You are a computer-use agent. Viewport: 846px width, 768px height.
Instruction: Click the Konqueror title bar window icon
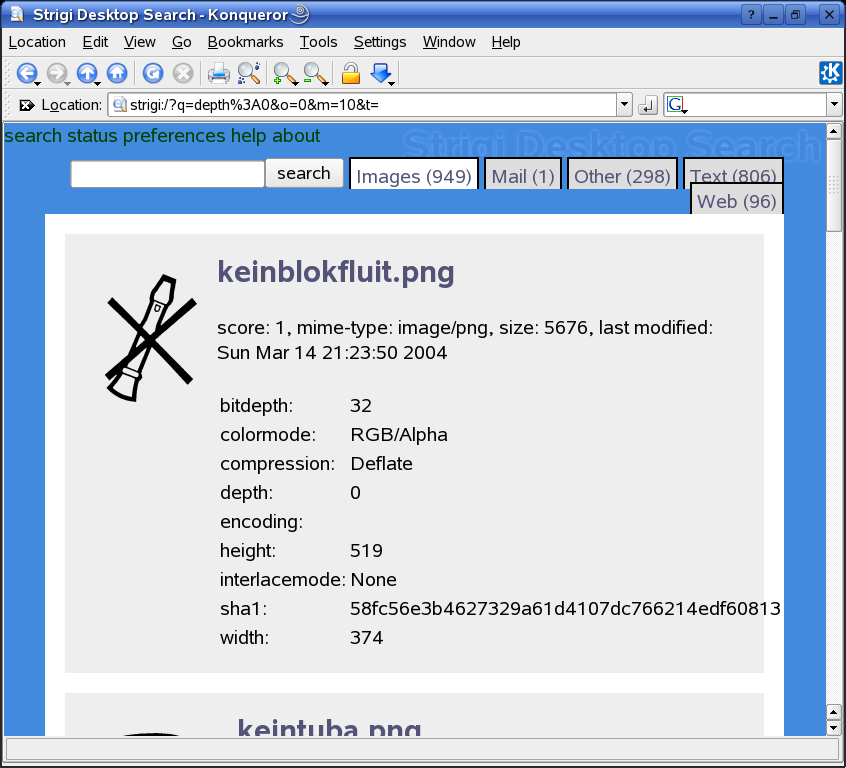(17, 14)
